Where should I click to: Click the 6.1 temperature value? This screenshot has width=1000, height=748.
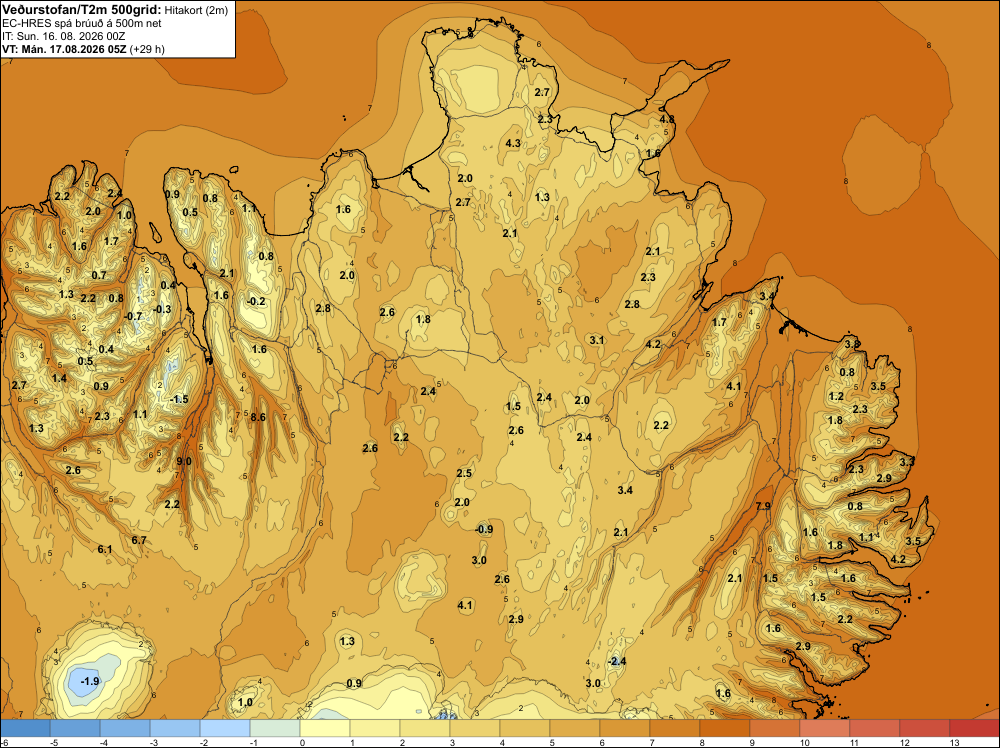tap(105, 549)
